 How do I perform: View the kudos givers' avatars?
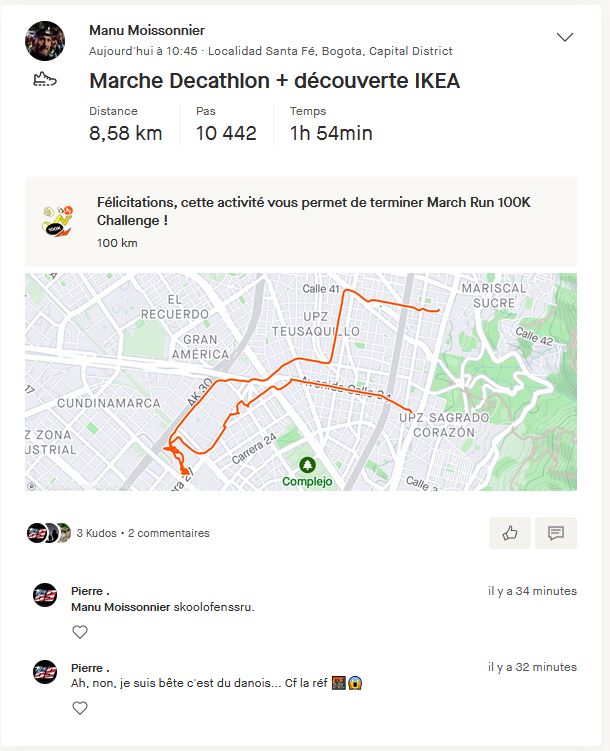48,533
